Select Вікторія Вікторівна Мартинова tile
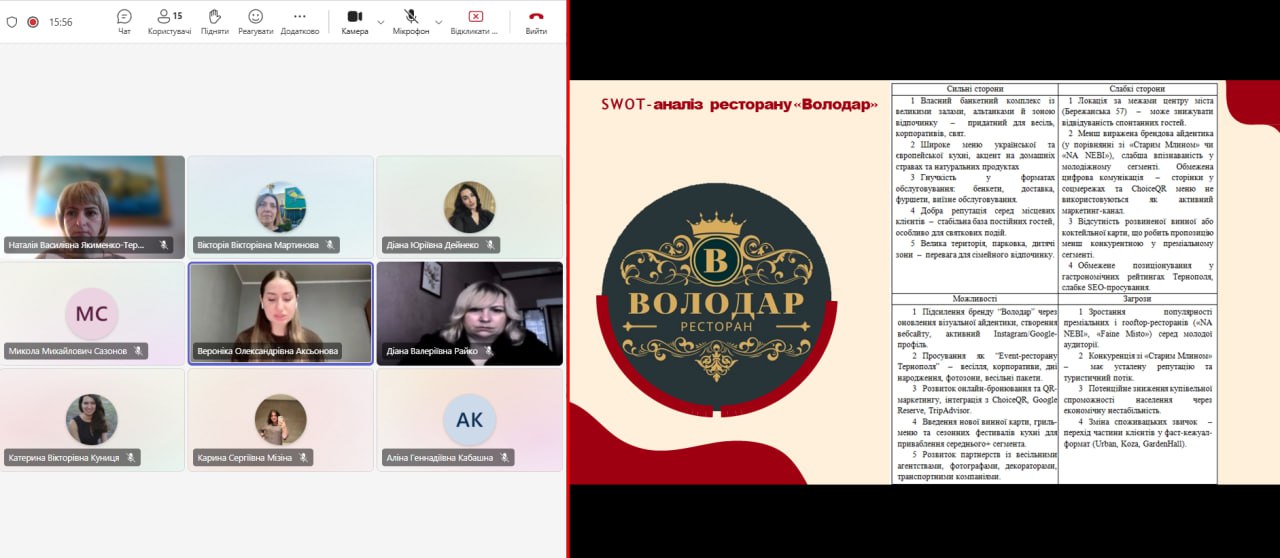 coord(281,207)
